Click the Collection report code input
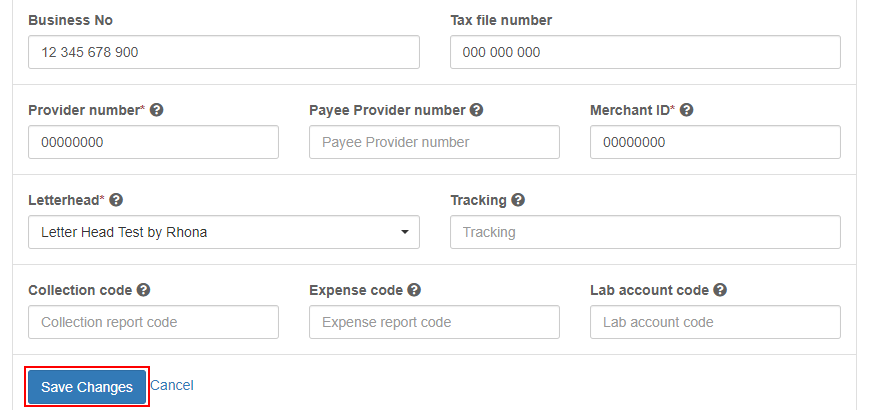 click(x=153, y=322)
